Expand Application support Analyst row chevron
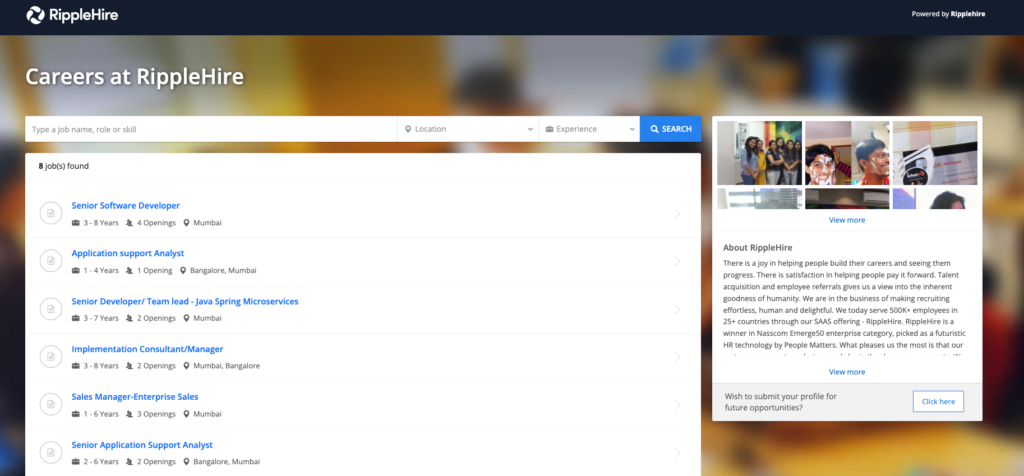This screenshot has height=476, width=1024. point(678,261)
